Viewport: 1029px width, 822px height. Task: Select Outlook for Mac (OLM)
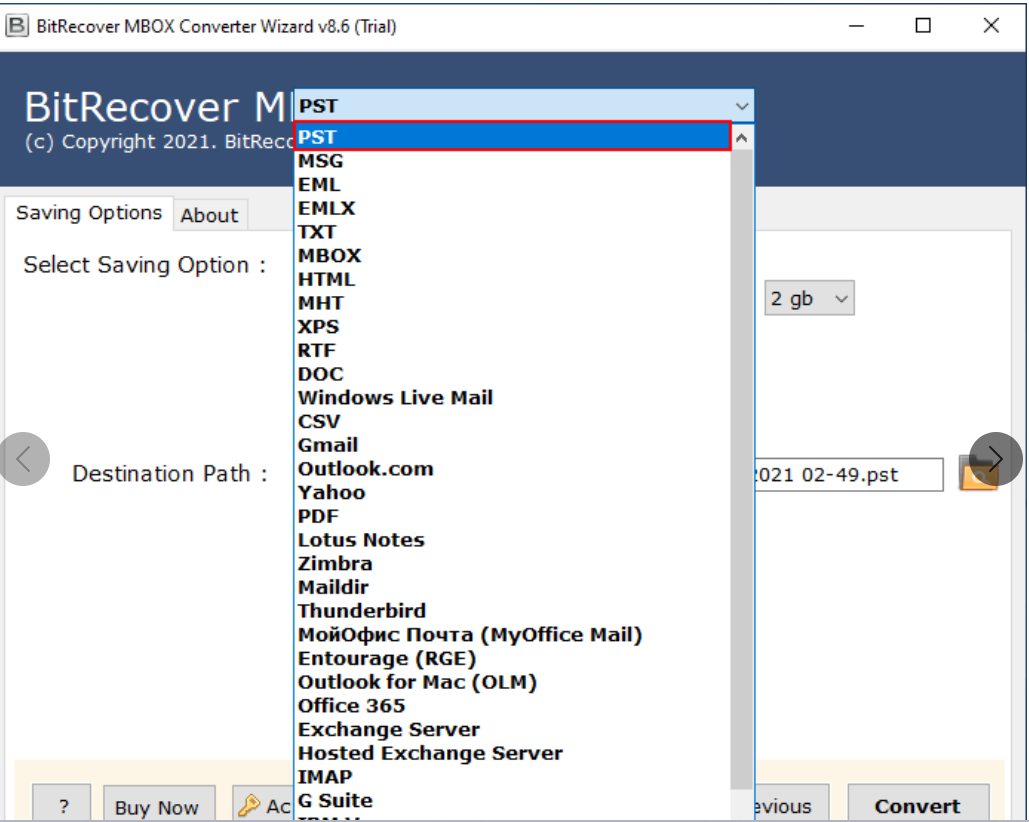pyautogui.click(x=513, y=682)
